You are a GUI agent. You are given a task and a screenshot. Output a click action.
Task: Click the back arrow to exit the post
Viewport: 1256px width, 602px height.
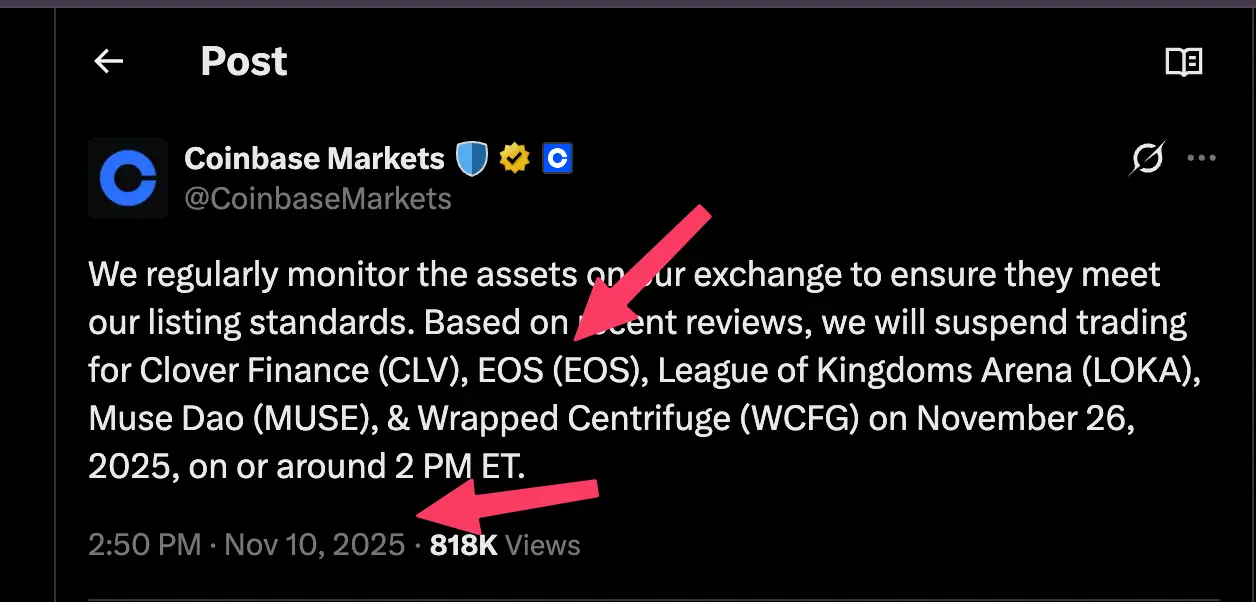point(108,61)
